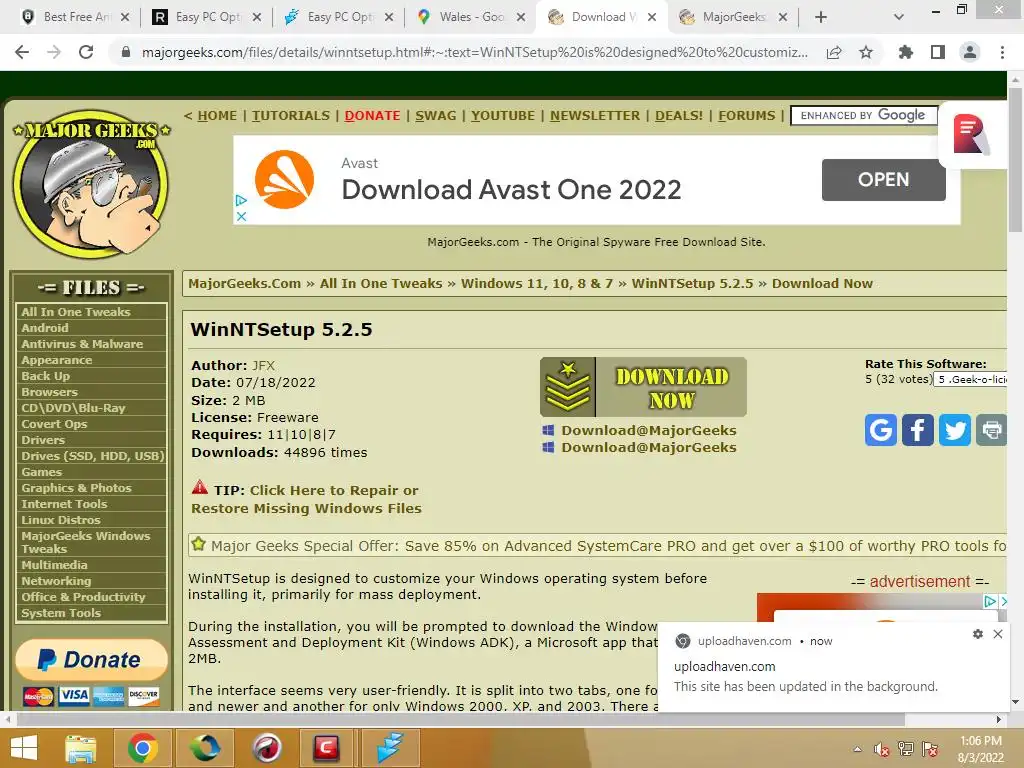Open Chrome's three-dot menu
The image size is (1024, 768).
click(1002, 52)
